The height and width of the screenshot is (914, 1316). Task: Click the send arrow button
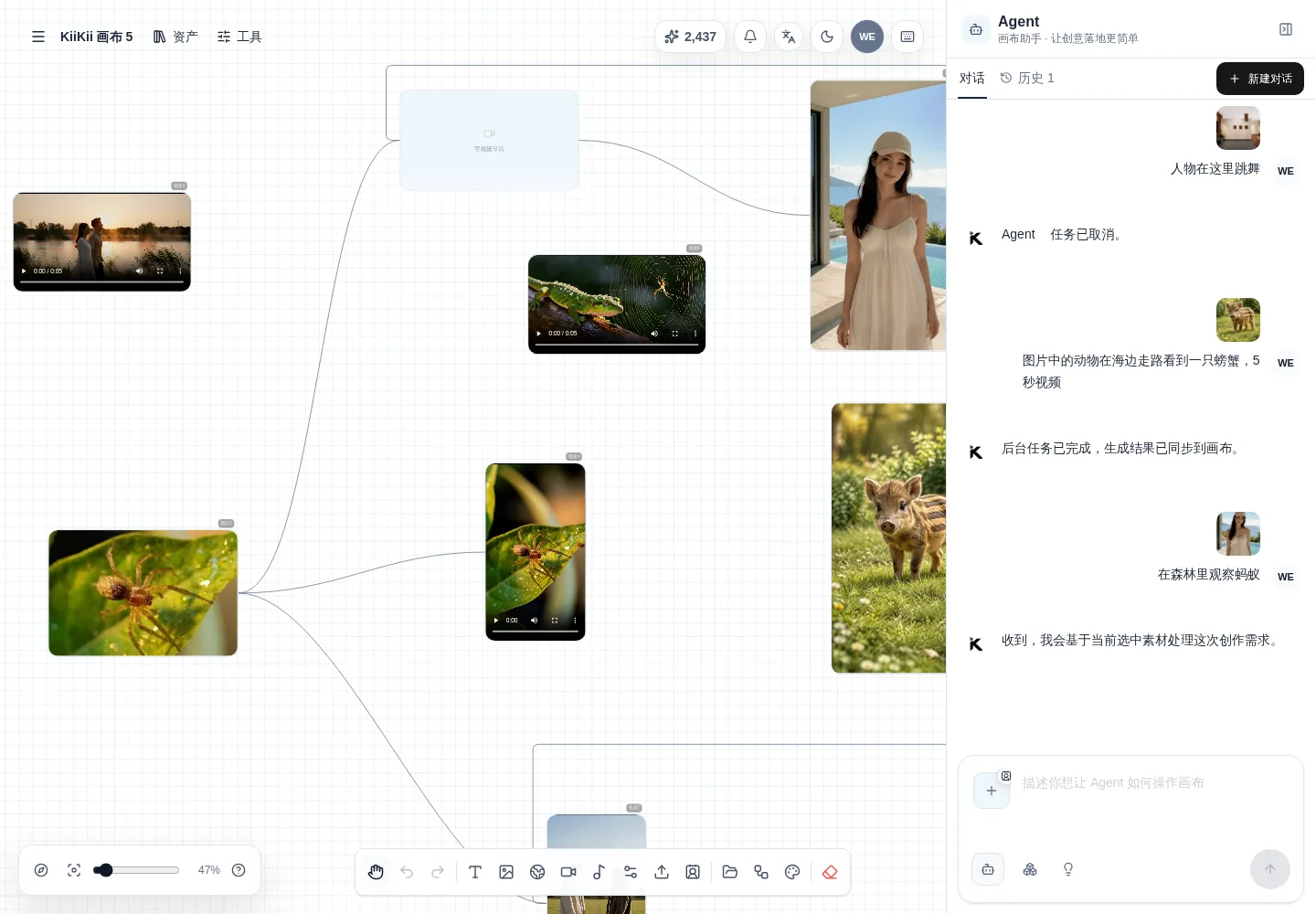(1270, 869)
